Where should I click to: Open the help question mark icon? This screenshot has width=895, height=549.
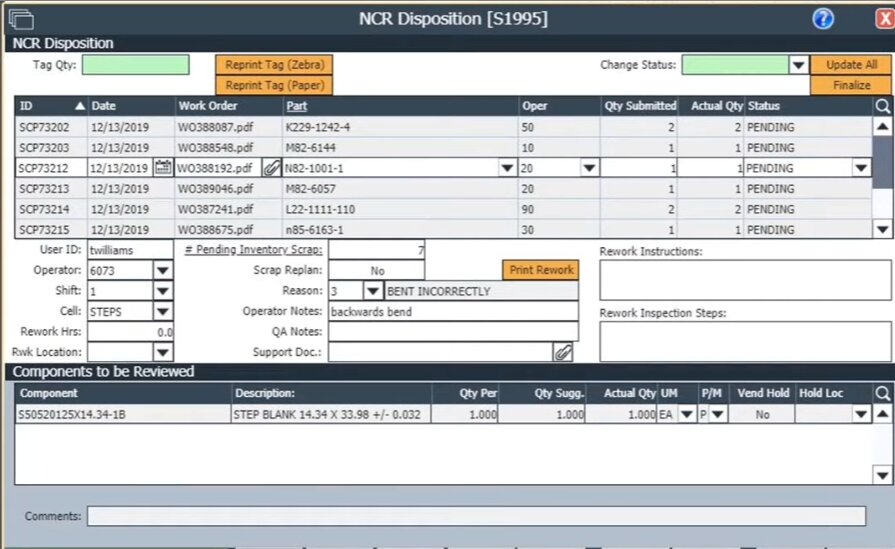click(823, 19)
